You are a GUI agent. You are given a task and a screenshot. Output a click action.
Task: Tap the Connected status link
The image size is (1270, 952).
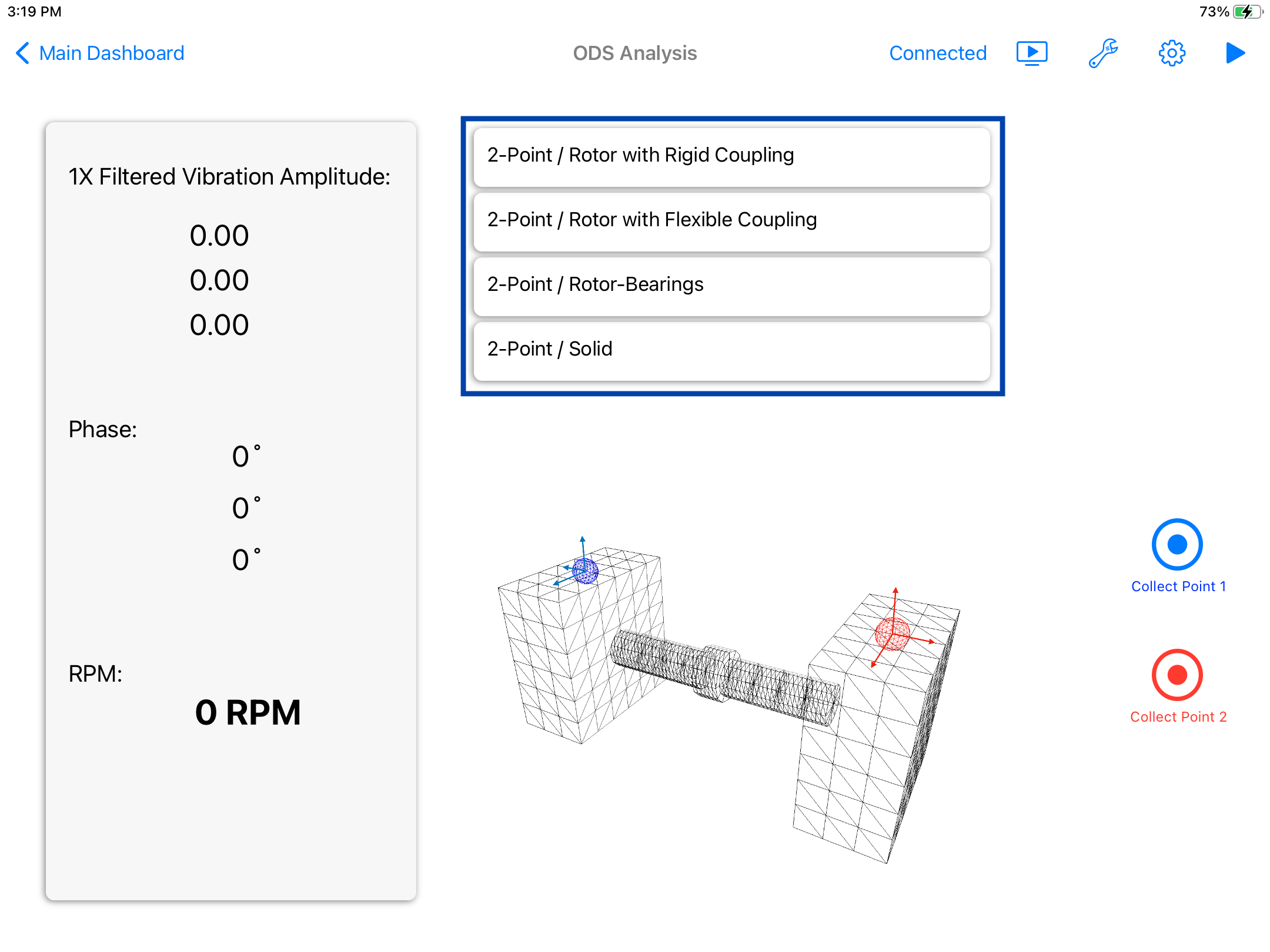point(938,53)
